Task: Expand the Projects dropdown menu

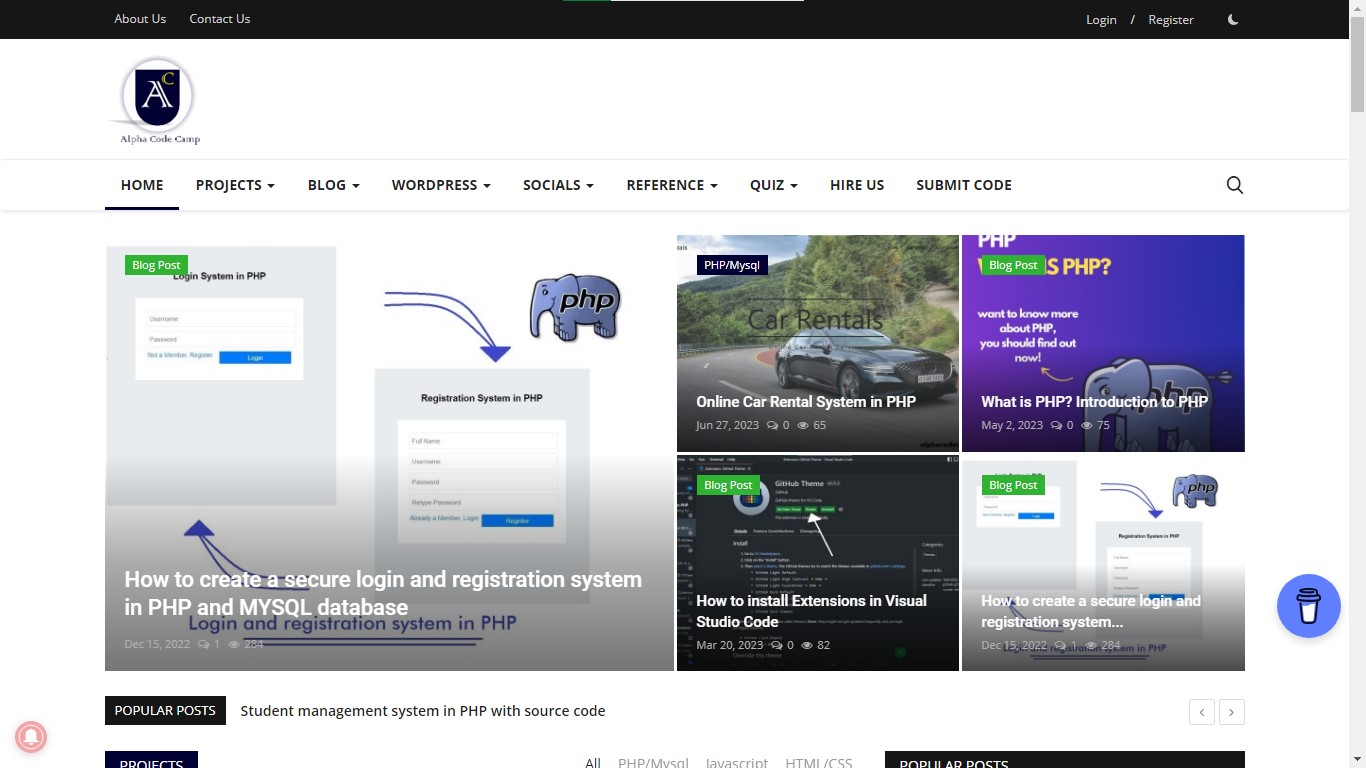Action: [x=235, y=185]
